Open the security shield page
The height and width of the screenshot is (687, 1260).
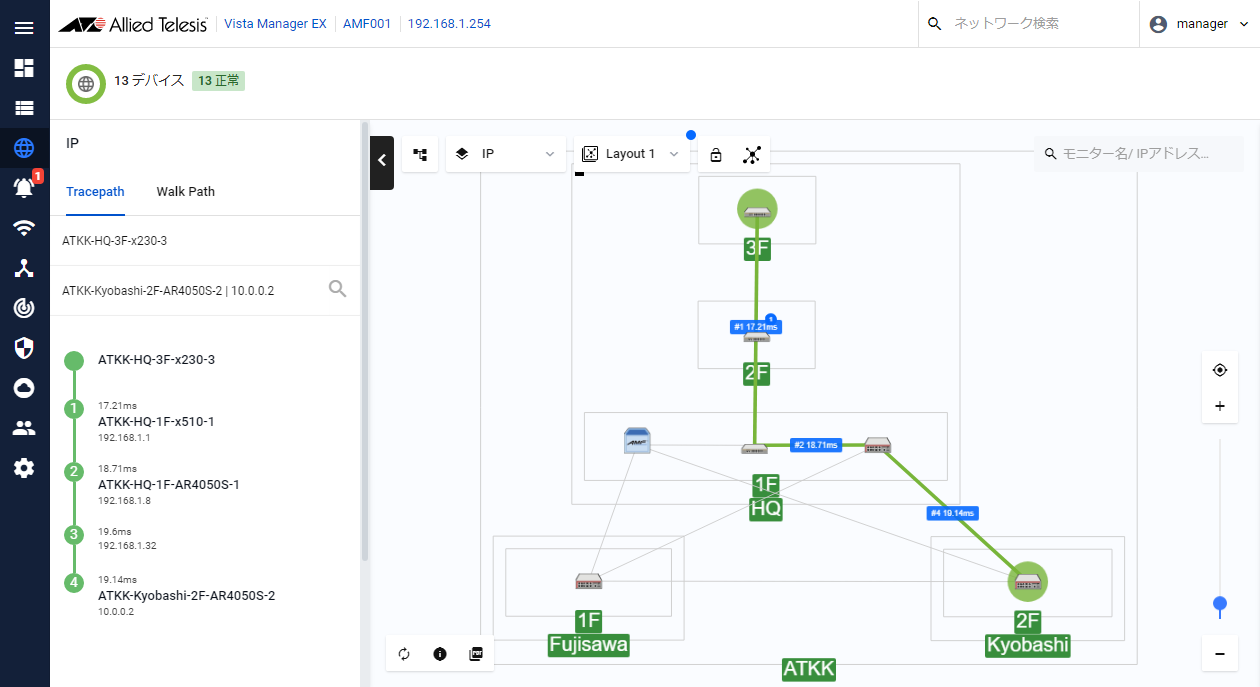[x=24, y=347]
